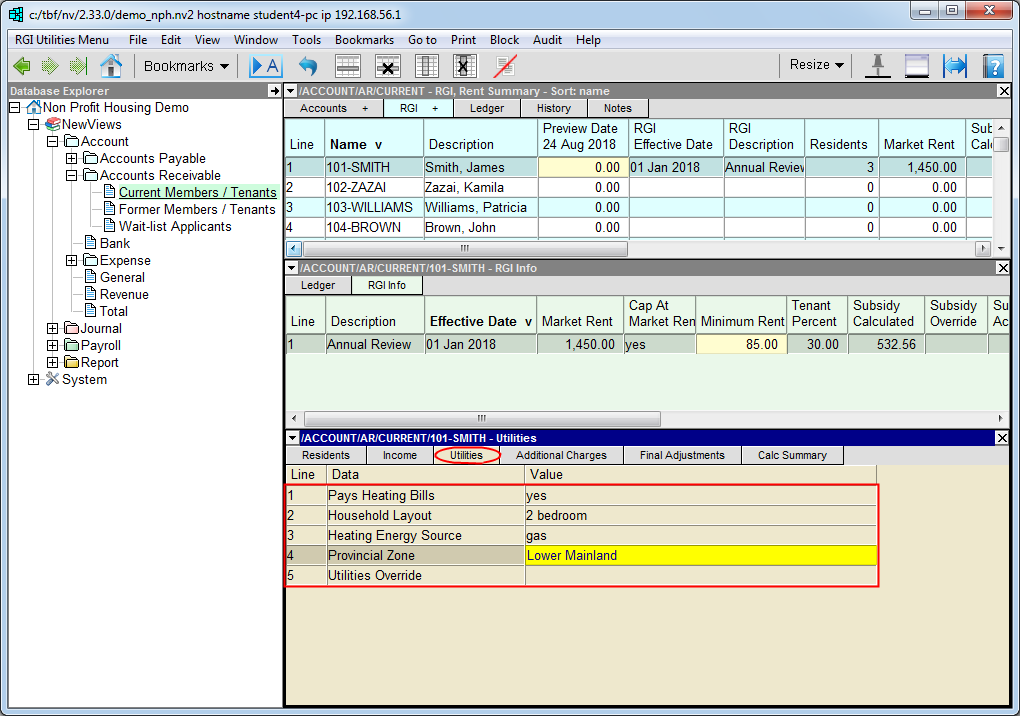The height and width of the screenshot is (716, 1020).
Task: Click the Minimum Rent cell showing 85.00
Action: [740, 345]
